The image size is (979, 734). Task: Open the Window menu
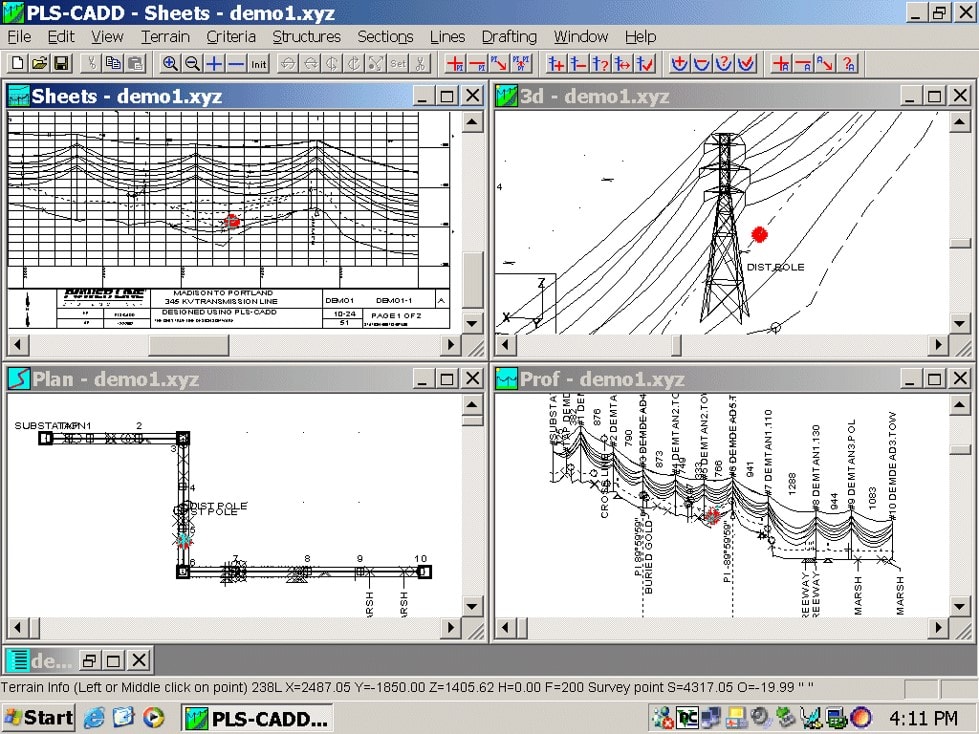pyautogui.click(x=581, y=37)
